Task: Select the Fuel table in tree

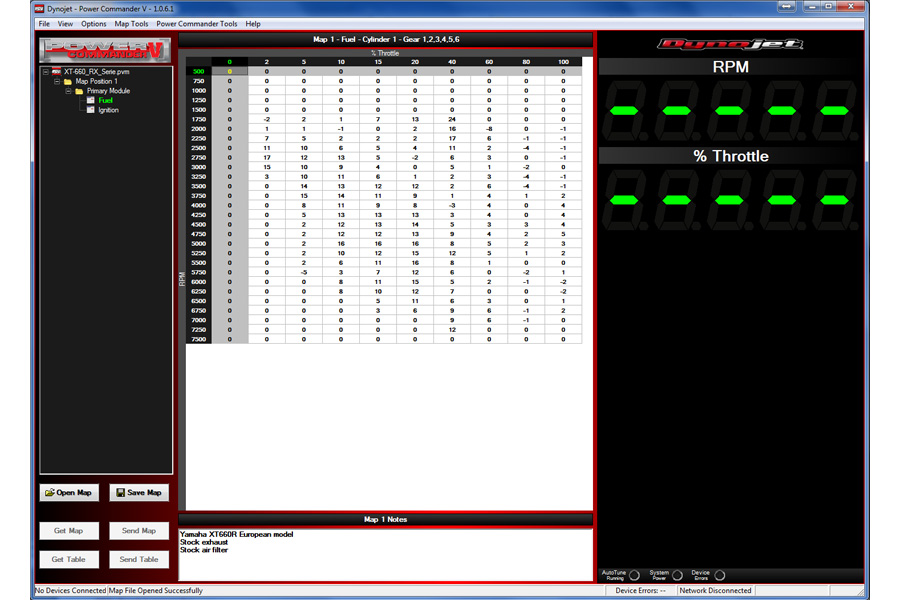Action: coord(106,100)
